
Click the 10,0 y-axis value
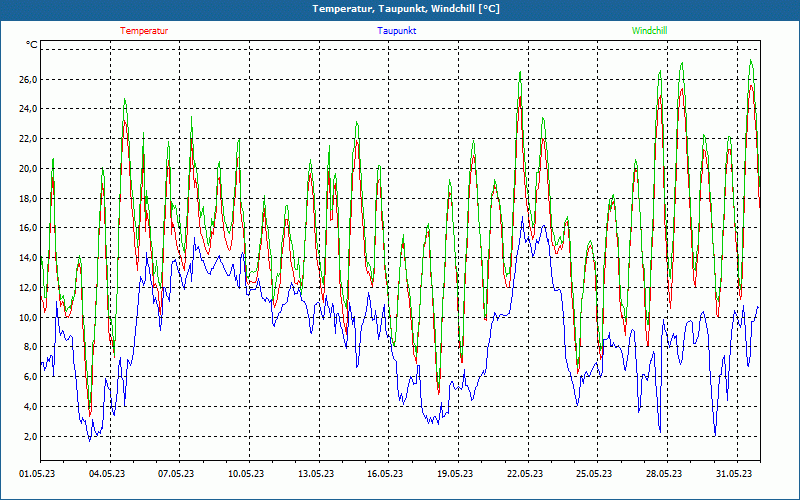tap(28, 317)
